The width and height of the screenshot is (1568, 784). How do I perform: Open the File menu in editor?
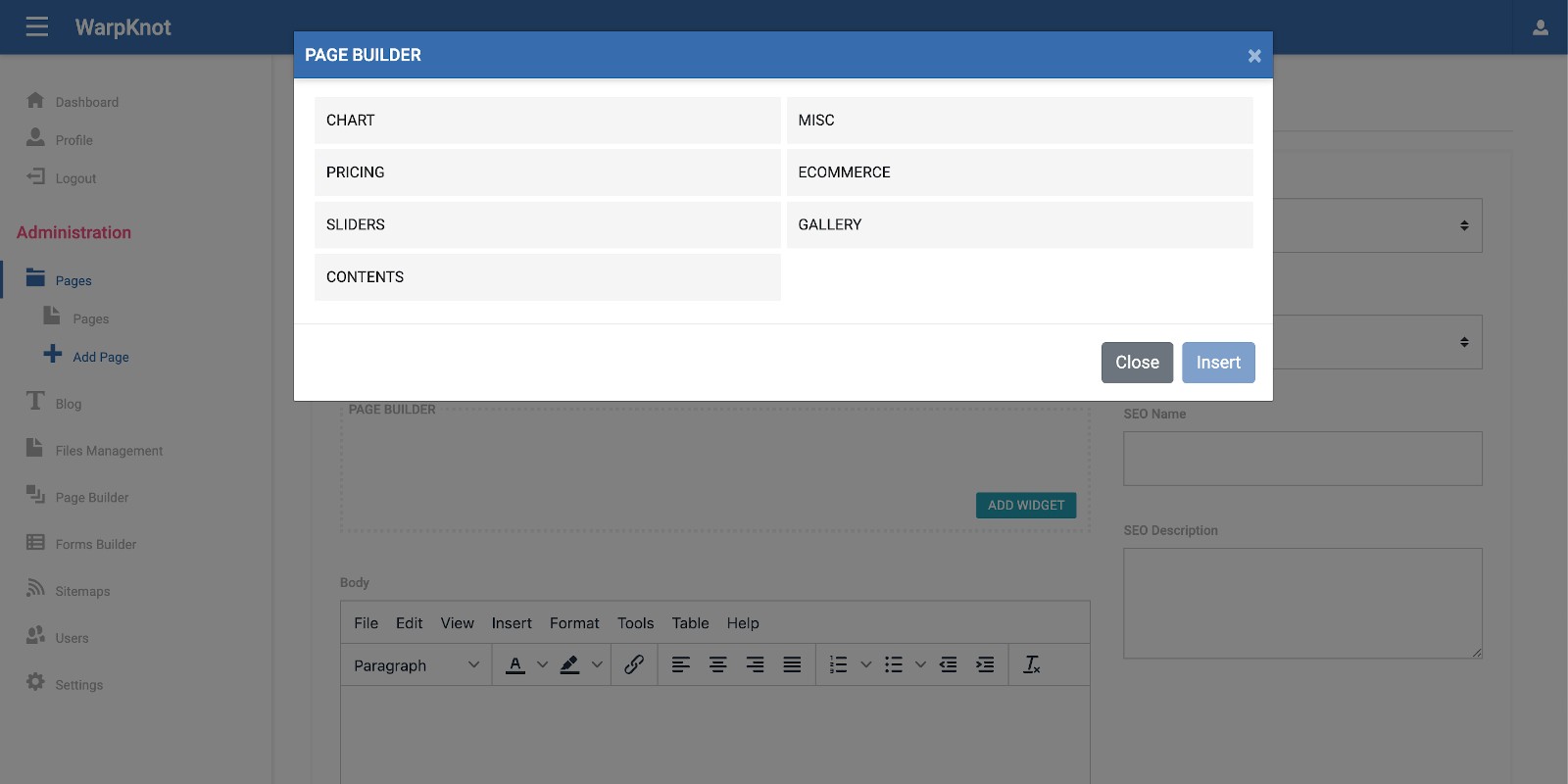pos(367,623)
